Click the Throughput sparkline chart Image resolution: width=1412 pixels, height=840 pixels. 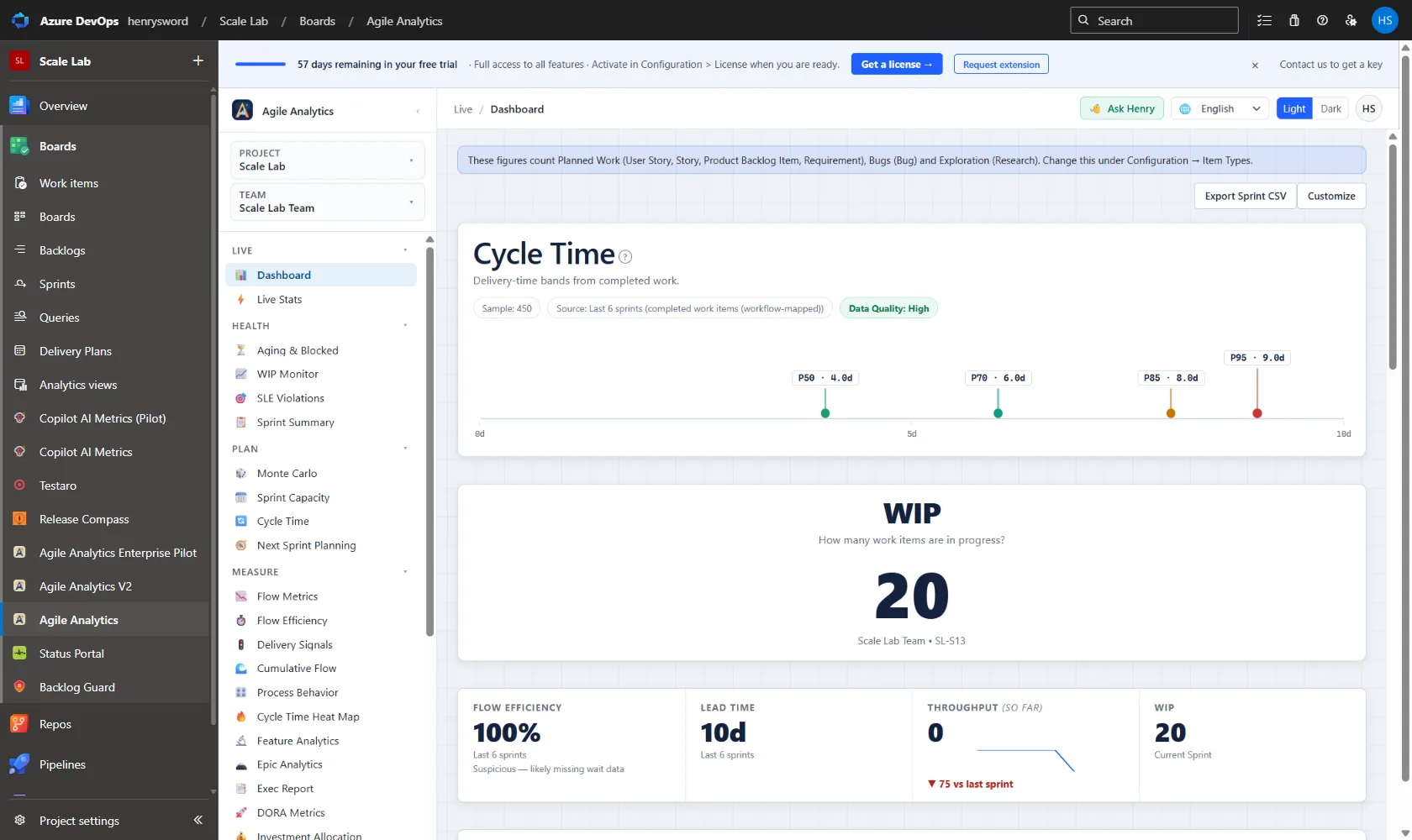coord(1025,760)
